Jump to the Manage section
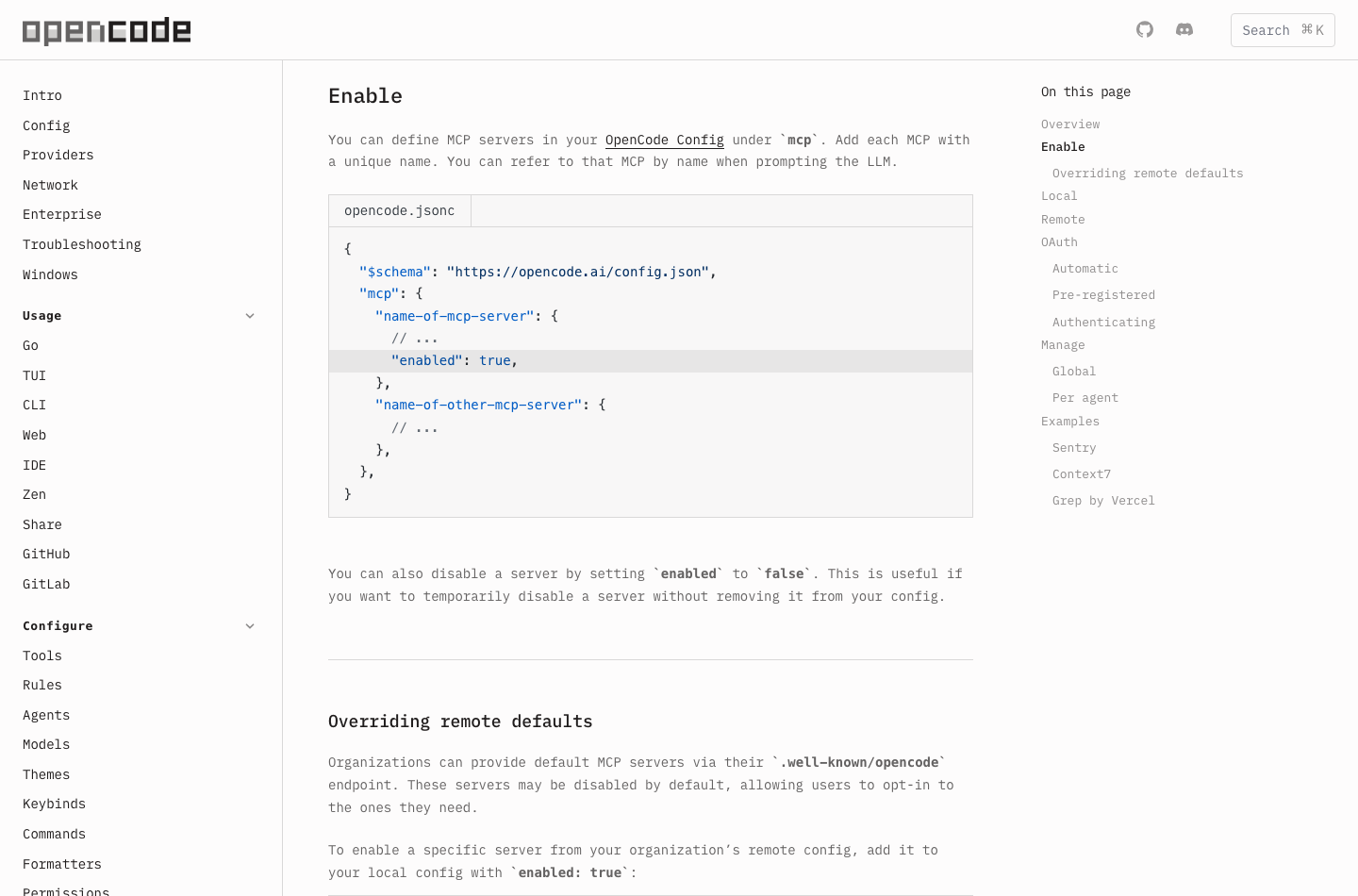 point(1063,345)
